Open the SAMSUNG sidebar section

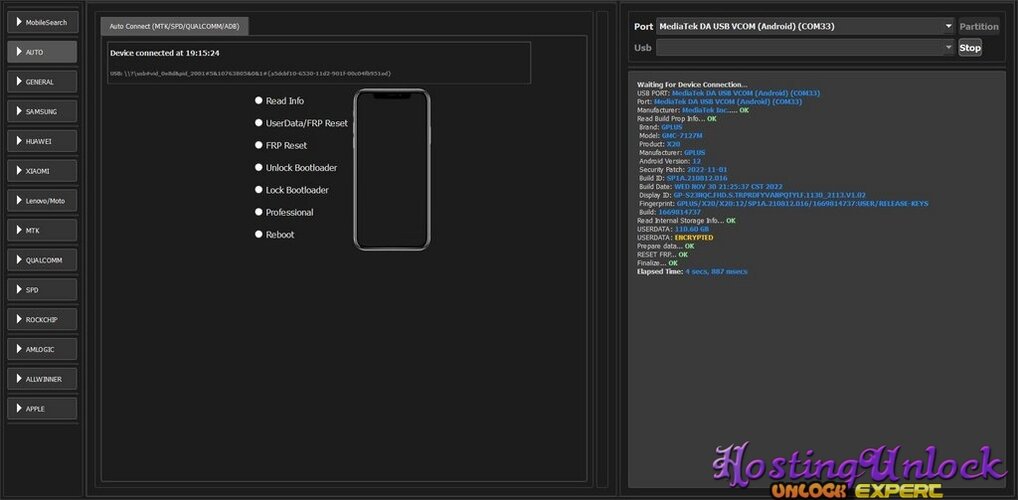coord(42,112)
